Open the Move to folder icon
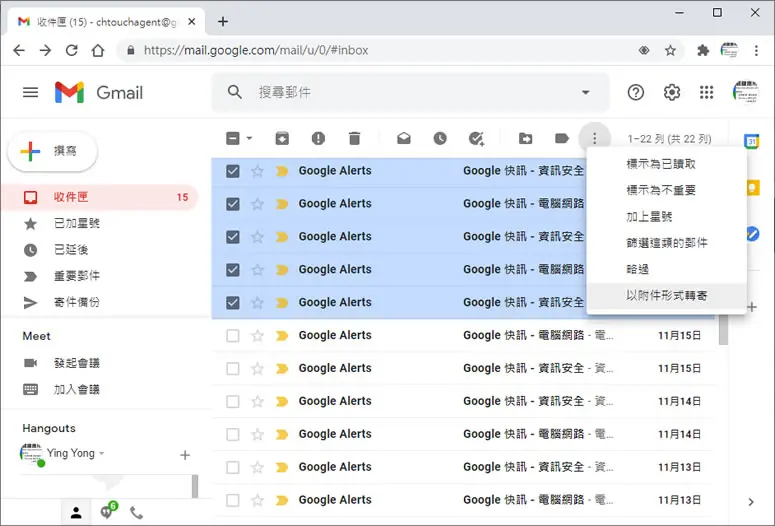Image resolution: width=775 pixels, height=526 pixels. tap(525, 138)
